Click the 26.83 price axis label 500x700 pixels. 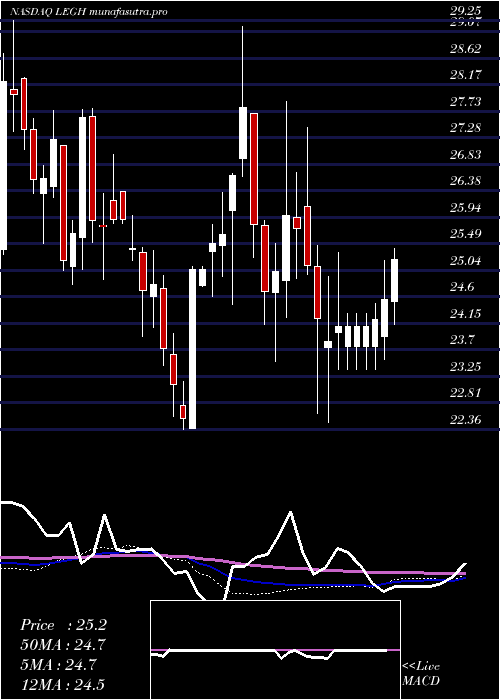[465, 154]
